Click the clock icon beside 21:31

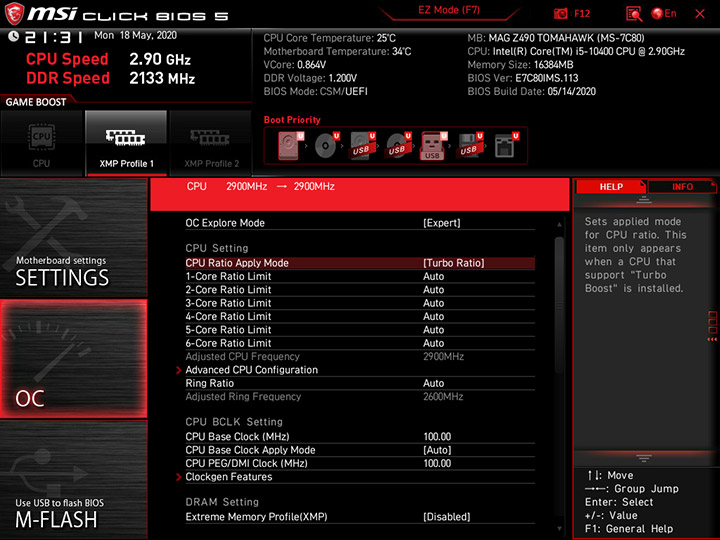13,36
